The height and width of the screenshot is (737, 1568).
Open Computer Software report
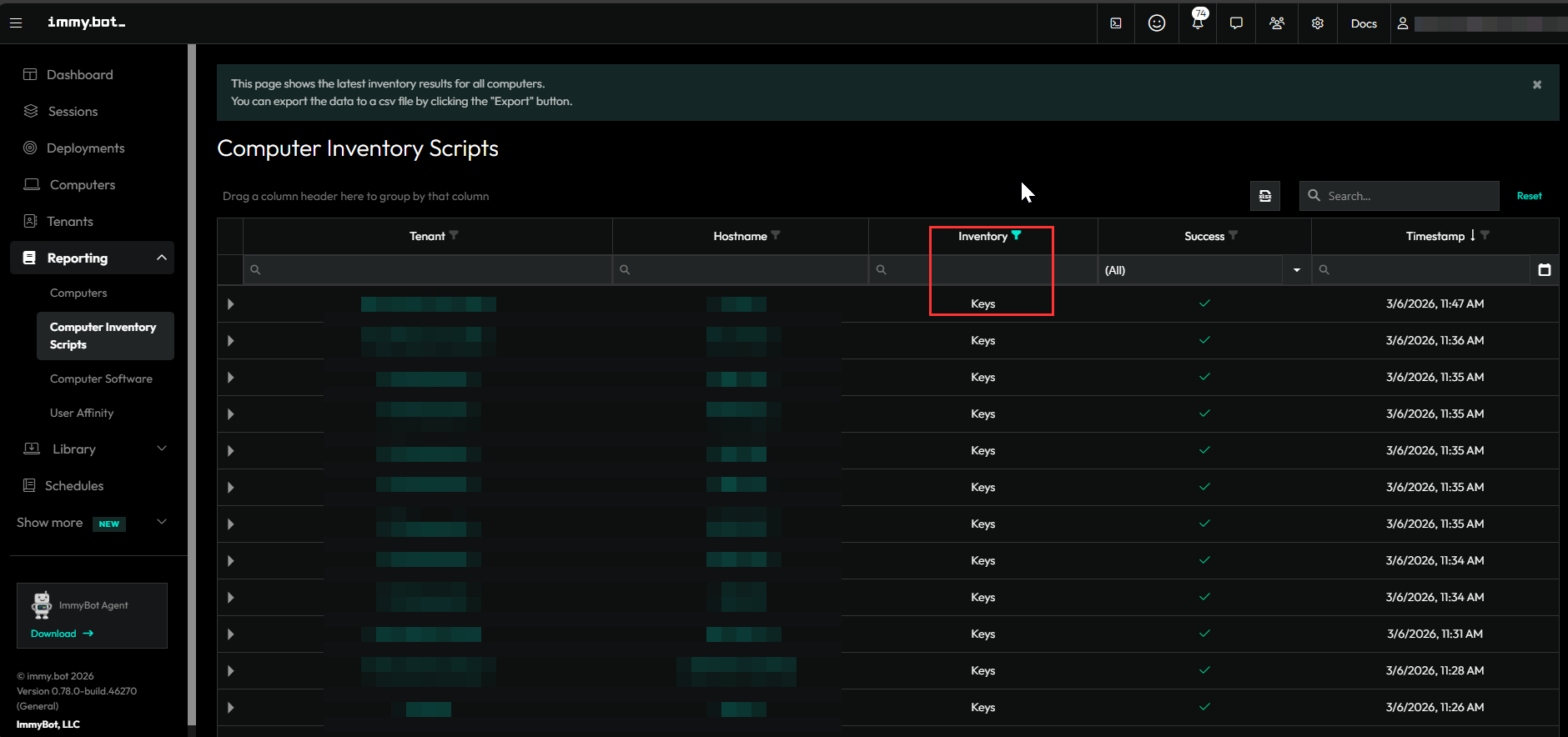click(101, 379)
